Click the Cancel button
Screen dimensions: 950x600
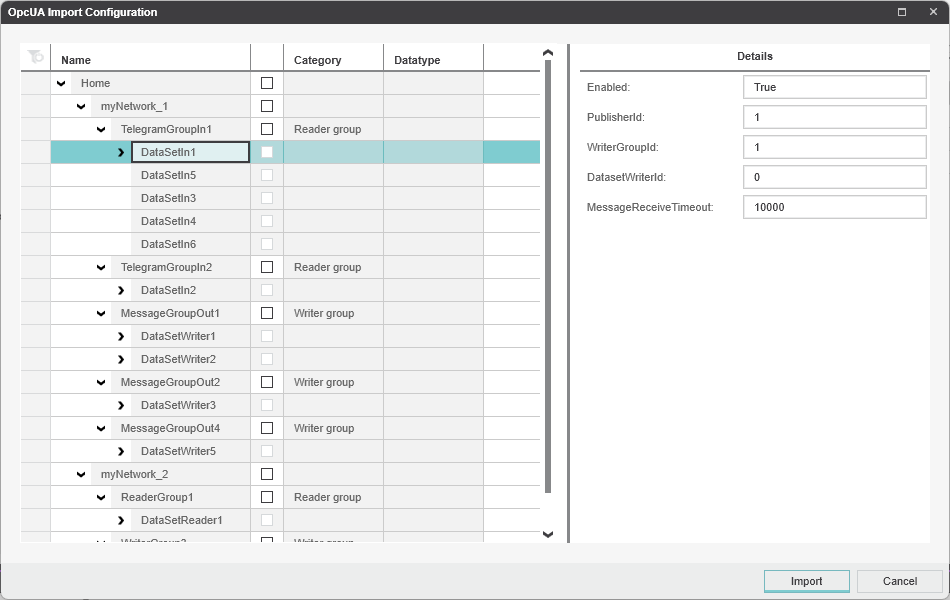pyautogui.click(x=899, y=581)
